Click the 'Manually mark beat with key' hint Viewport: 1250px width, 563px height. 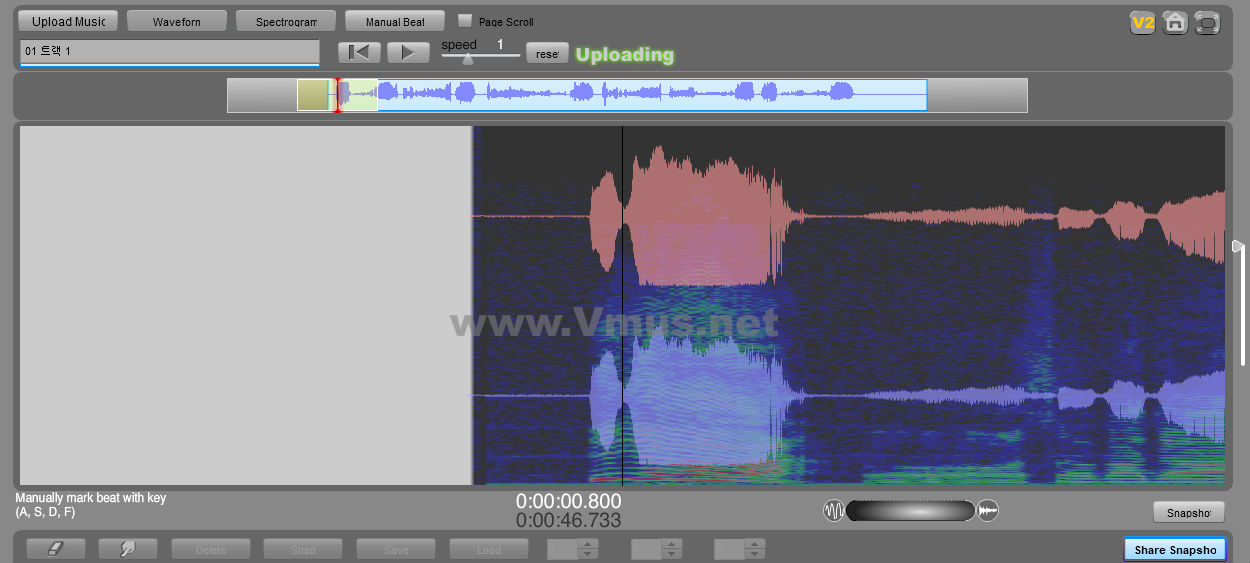[x=91, y=498]
